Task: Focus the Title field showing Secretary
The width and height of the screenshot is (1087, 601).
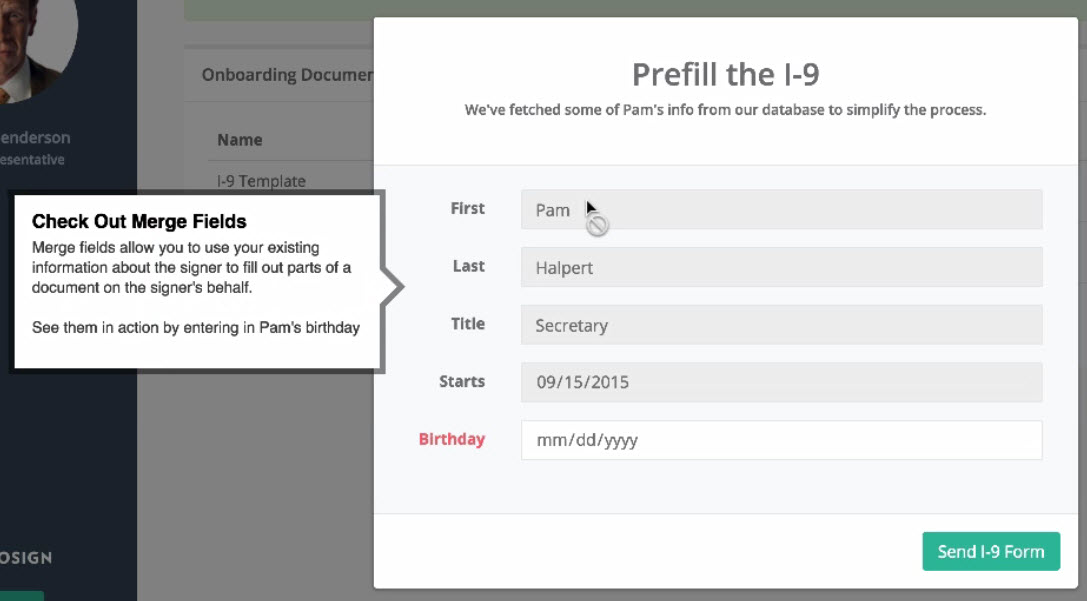Action: point(781,325)
